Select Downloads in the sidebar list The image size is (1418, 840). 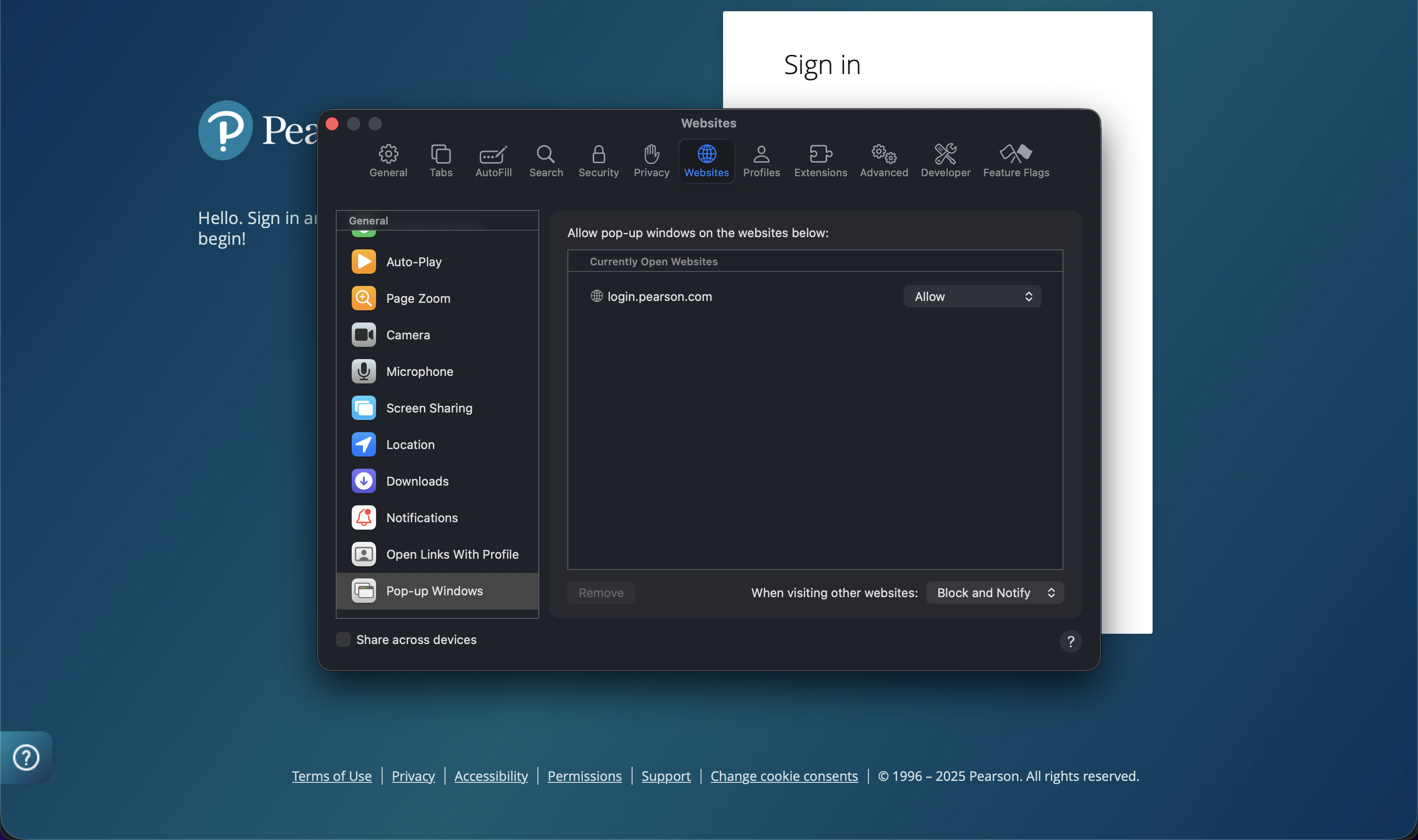click(416, 481)
